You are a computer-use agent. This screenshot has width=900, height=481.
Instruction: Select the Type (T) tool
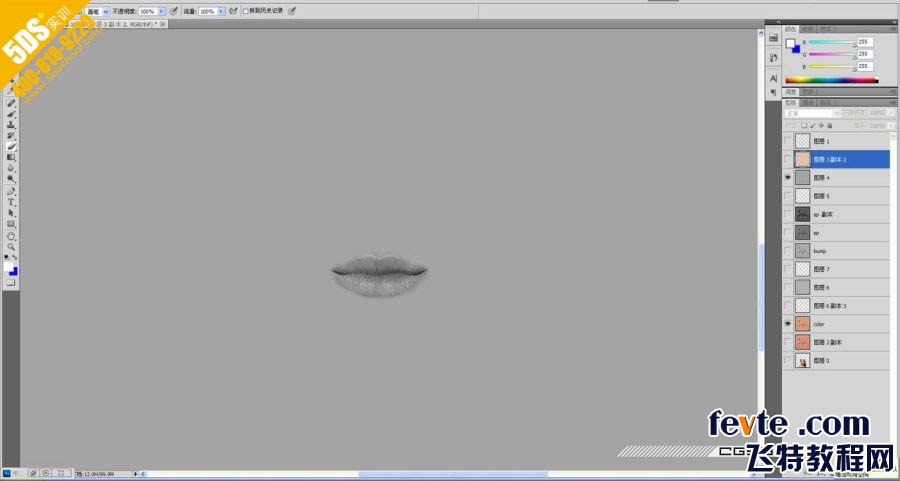[11, 201]
